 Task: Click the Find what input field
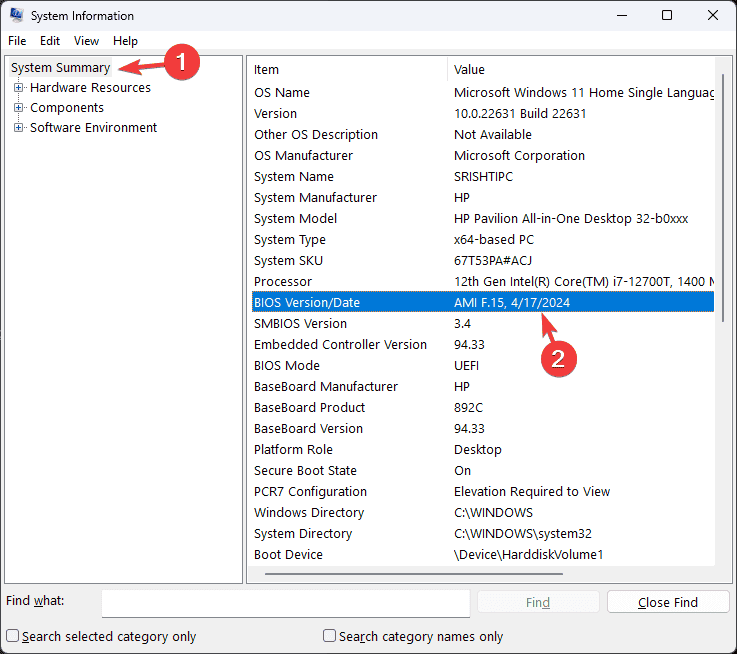coord(286,604)
